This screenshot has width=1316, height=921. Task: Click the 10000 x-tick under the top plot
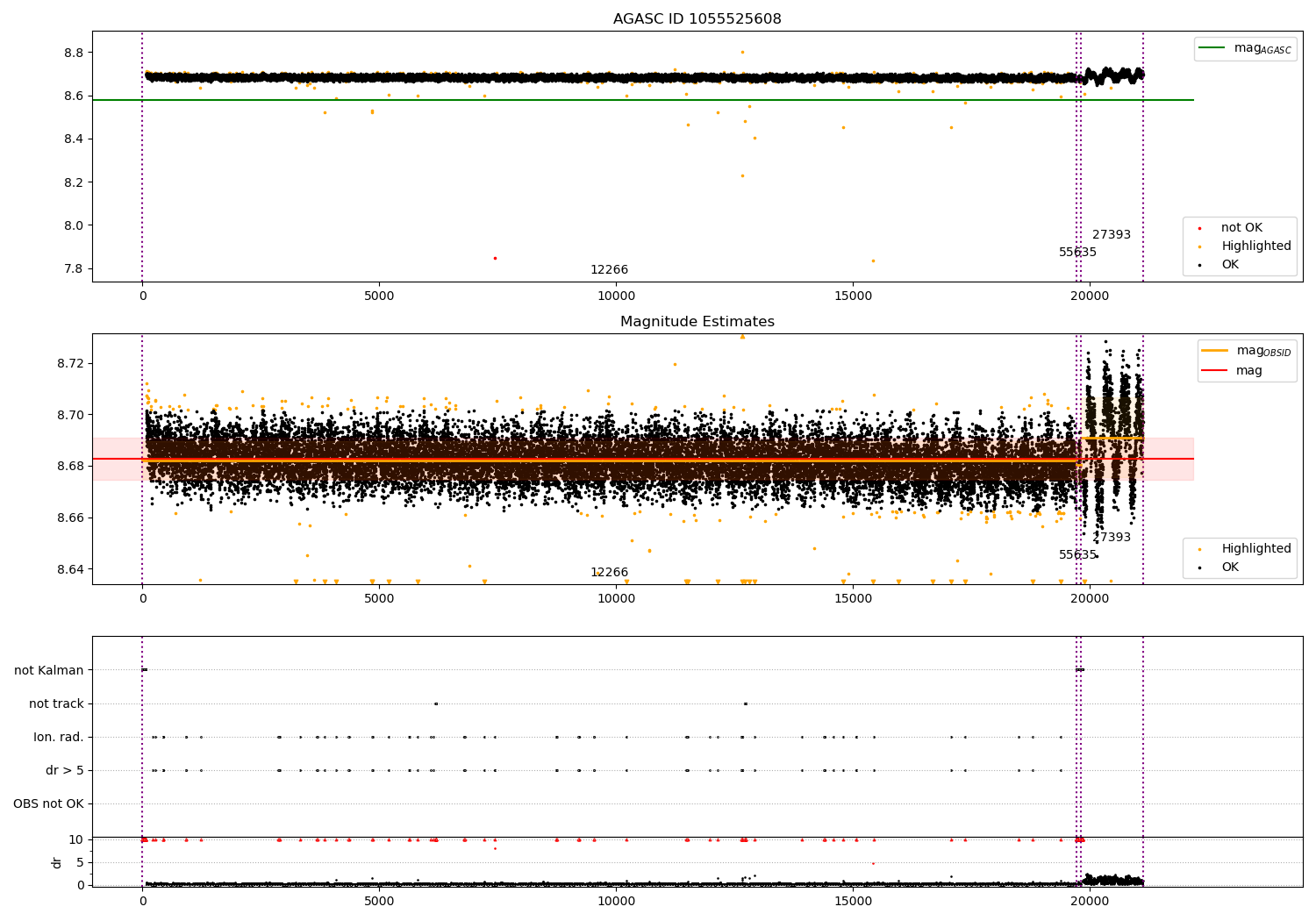click(x=616, y=296)
